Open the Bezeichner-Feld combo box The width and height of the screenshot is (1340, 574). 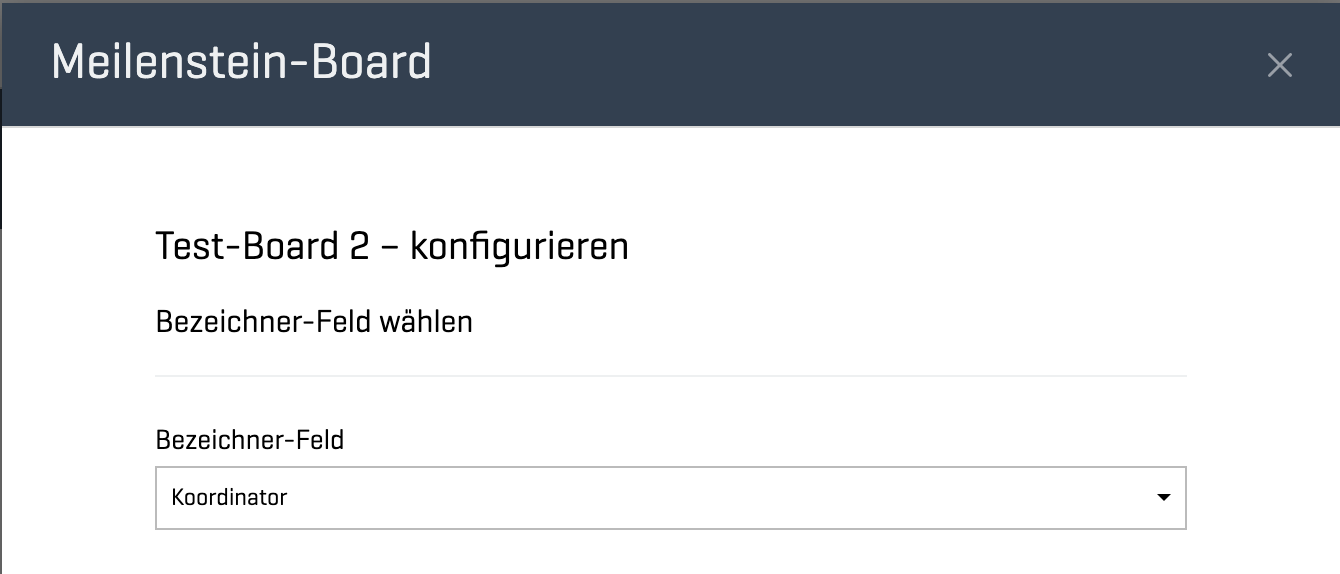[670, 497]
